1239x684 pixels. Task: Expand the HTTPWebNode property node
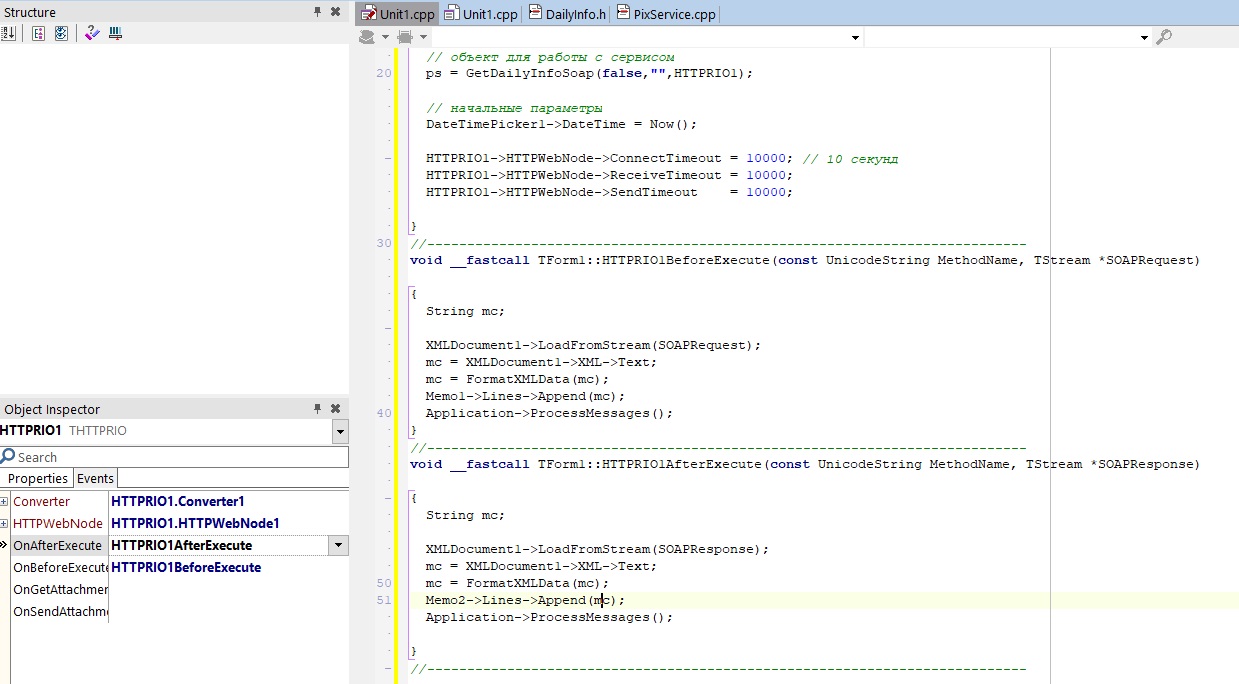pyautogui.click(x=4, y=523)
